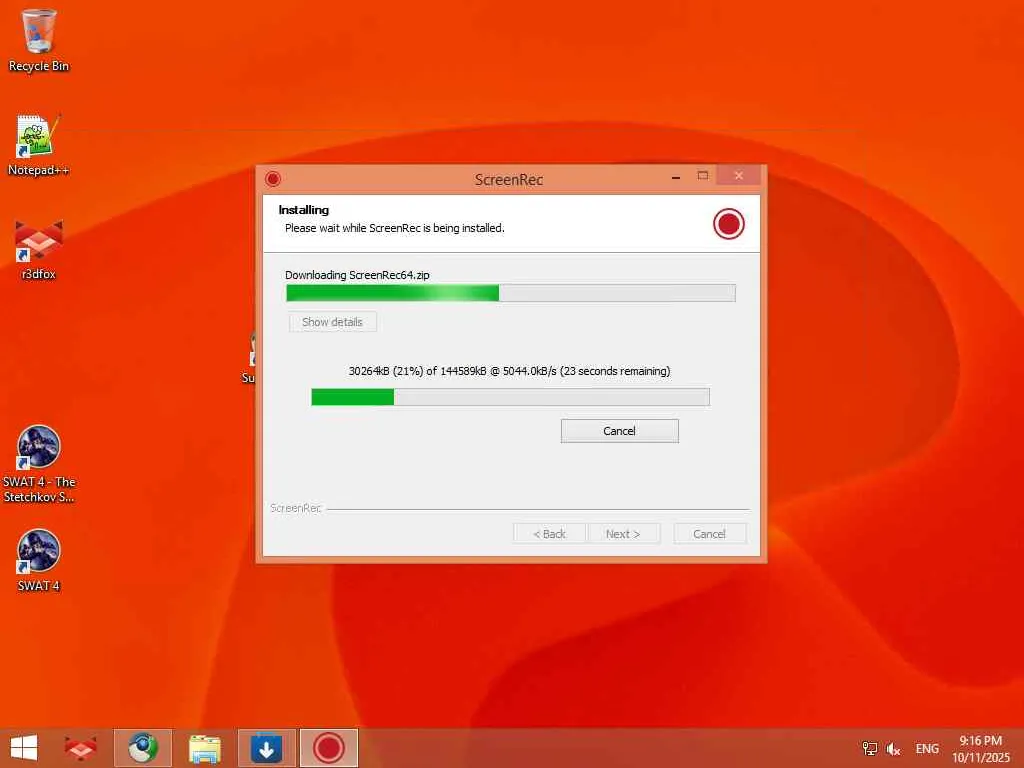
Task: Minimize the ScreenRec installer window
Action: [676, 176]
